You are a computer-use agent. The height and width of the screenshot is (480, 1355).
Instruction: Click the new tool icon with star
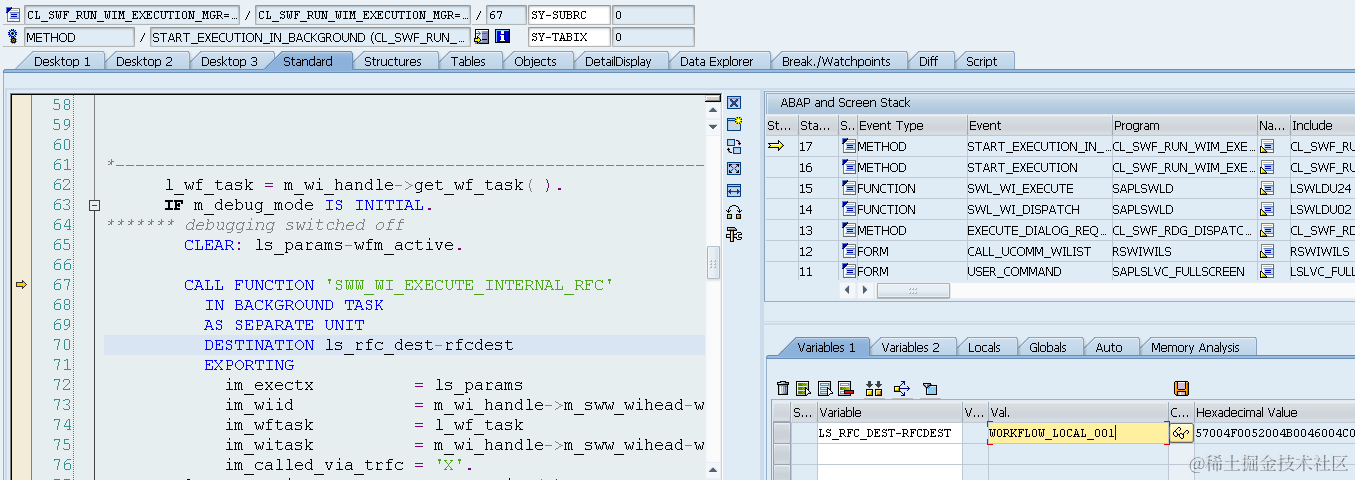pyautogui.click(x=734, y=124)
